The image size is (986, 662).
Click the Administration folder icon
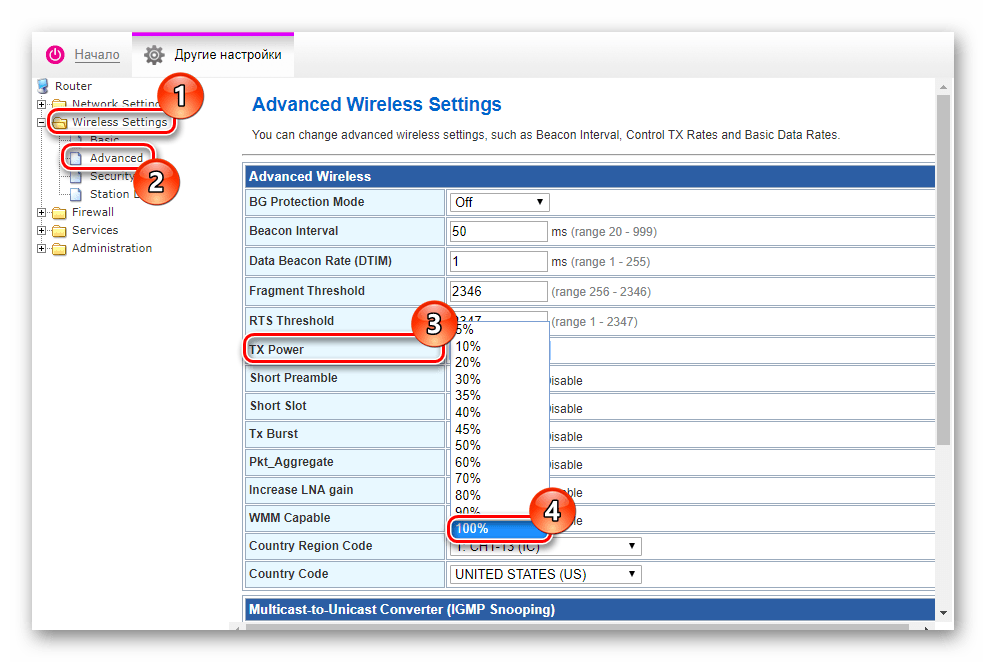point(60,249)
